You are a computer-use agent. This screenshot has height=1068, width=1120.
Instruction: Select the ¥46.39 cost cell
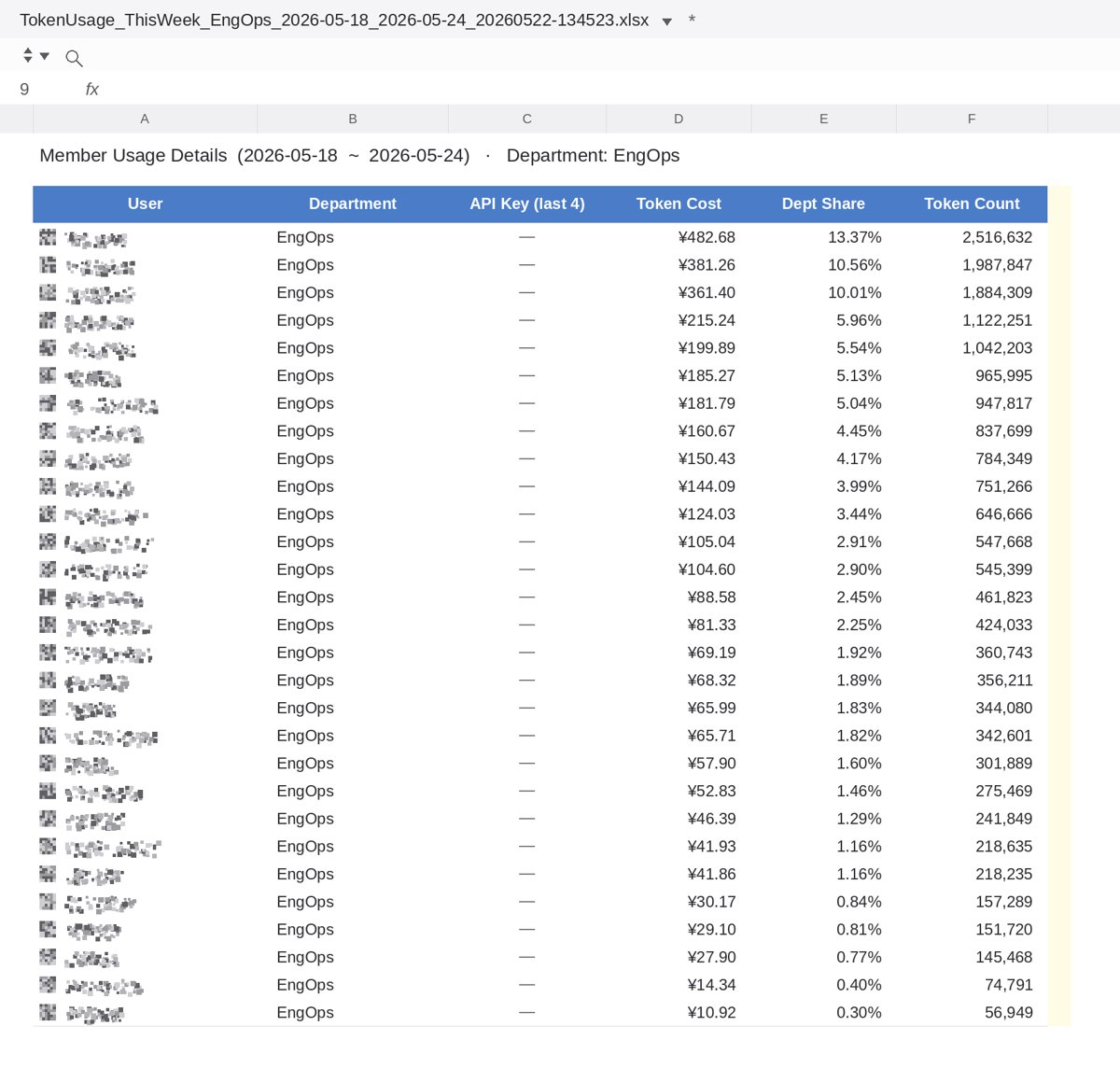[x=679, y=819]
